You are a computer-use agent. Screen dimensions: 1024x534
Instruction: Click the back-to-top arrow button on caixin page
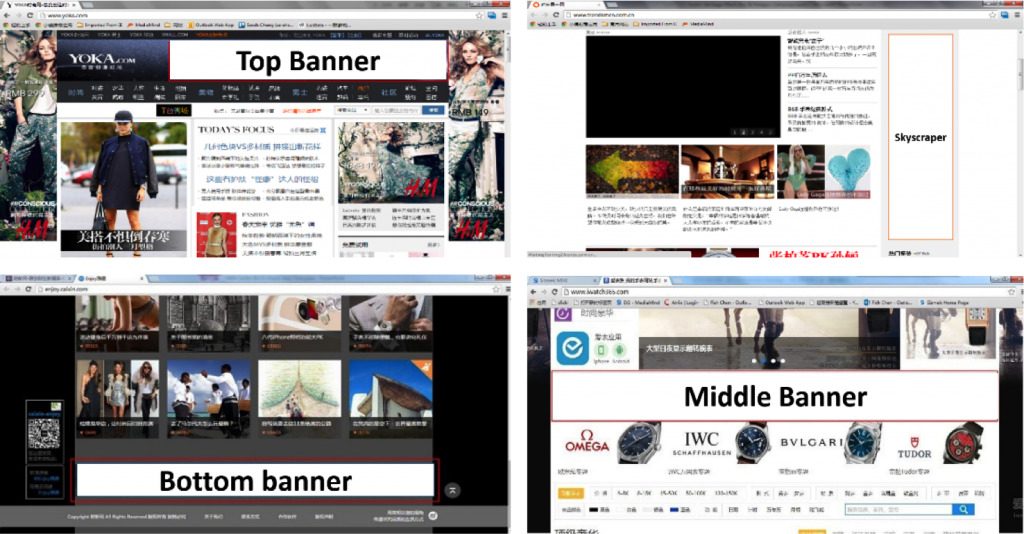452,490
